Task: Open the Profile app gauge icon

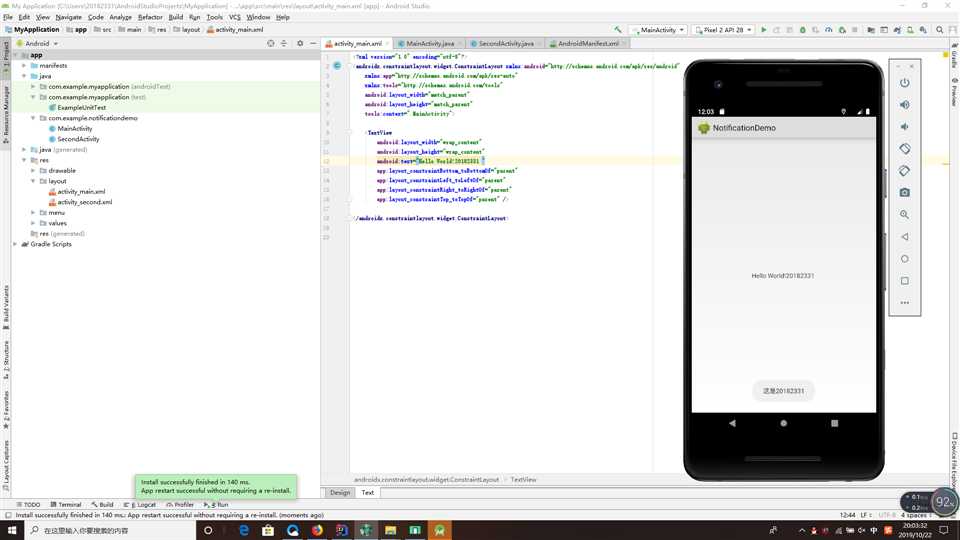Action: (828, 29)
